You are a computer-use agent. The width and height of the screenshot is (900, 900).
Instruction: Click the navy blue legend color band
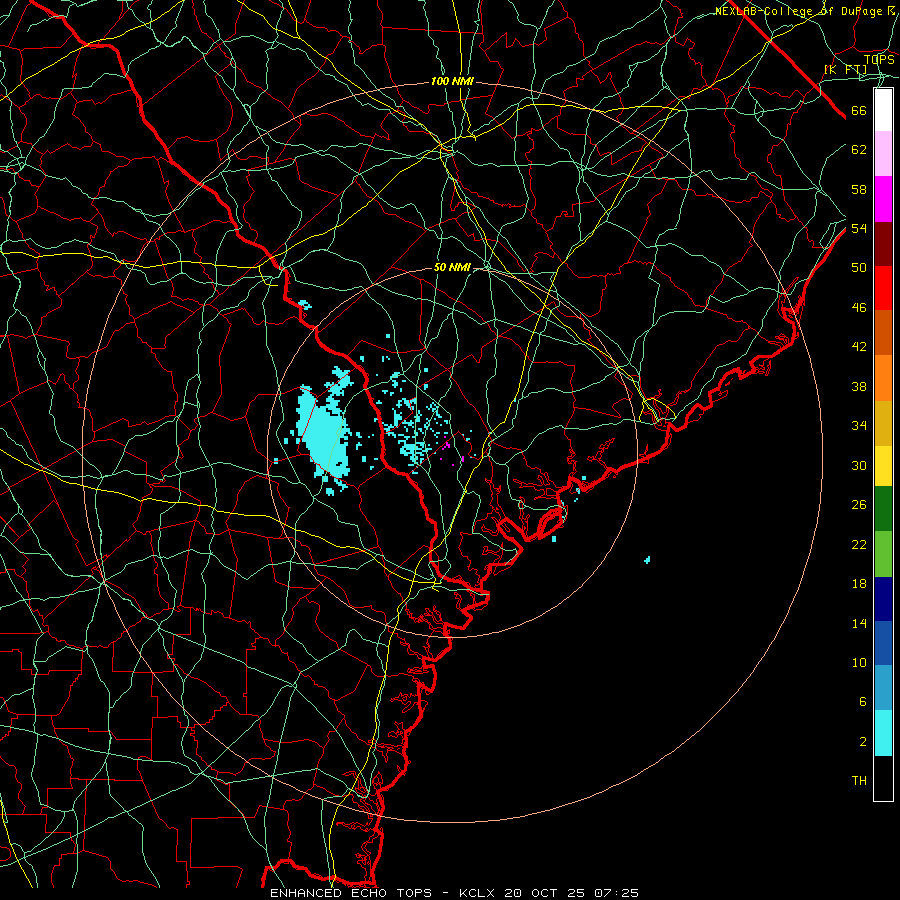tap(883, 599)
